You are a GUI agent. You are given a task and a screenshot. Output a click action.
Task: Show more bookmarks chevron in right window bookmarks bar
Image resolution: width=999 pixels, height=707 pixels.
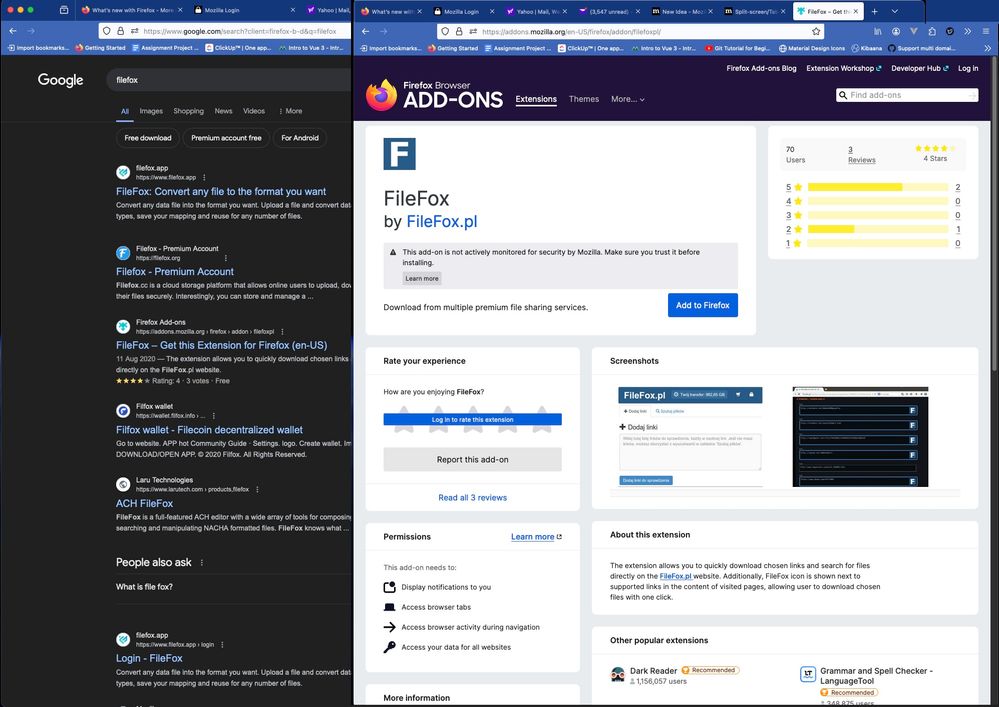pyautogui.click(x=987, y=48)
